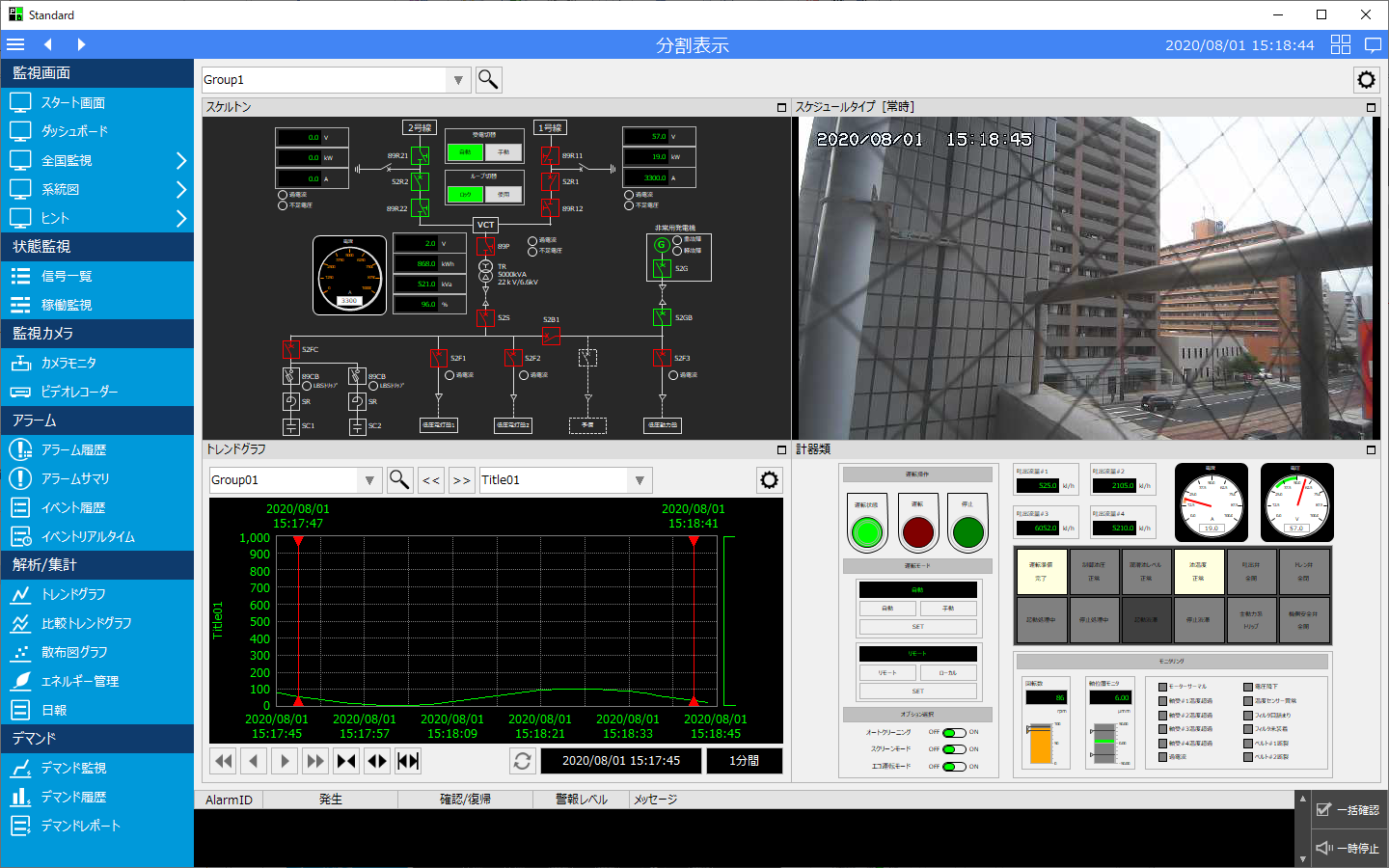
Task: Click the 回転数 orange level bar
Action: [x=1041, y=745]
